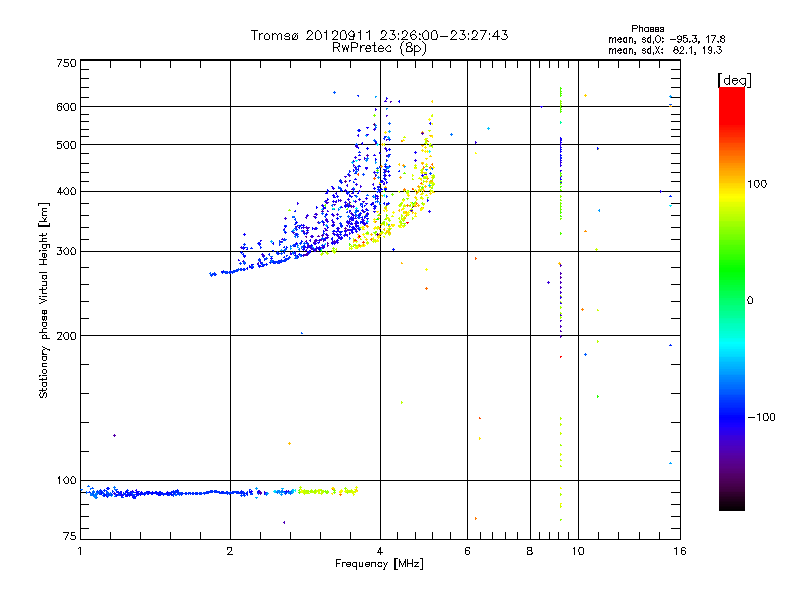Click the x-axis tick label '1'
This screenshot has width=800, height=600.
pyautogui.click(x=80, y=551)
